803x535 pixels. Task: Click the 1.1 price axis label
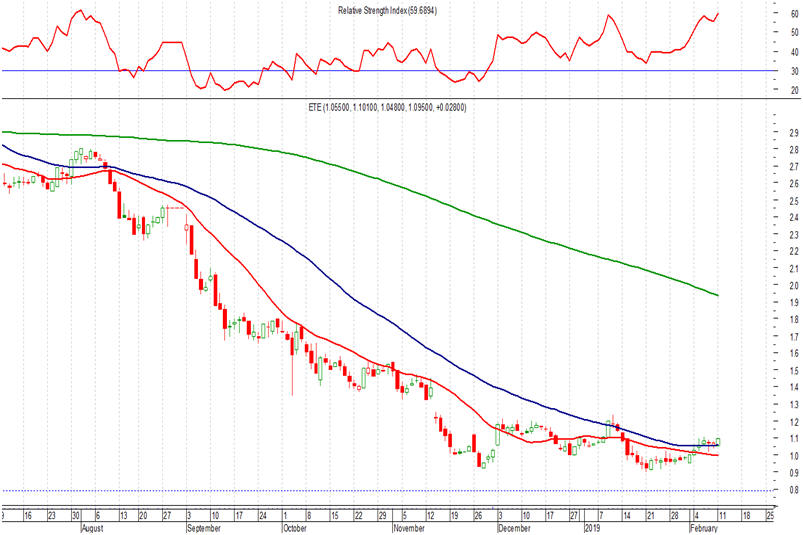(x=793, y=438)
